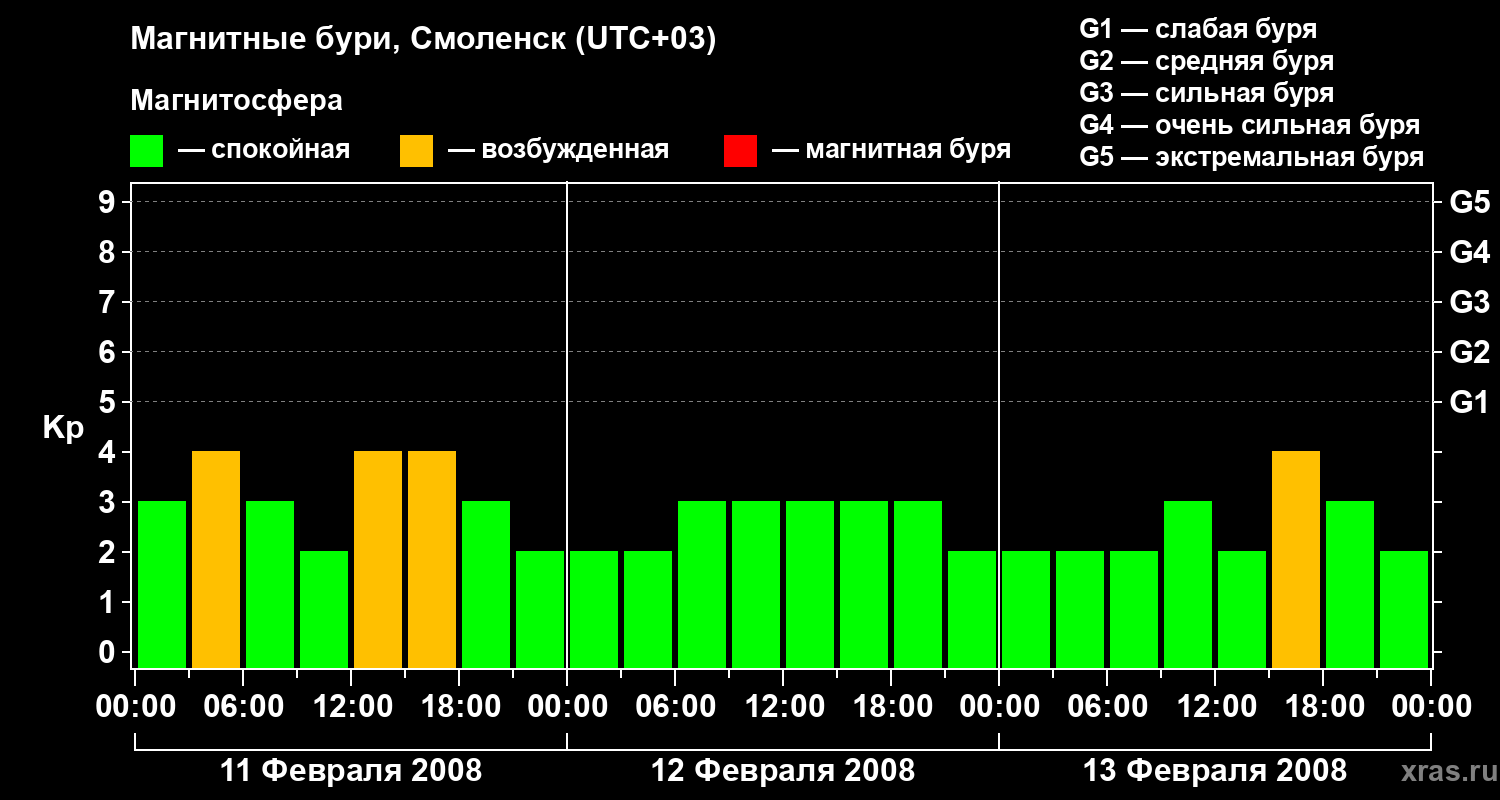
Task: Select the first orange bar on 11 Февраля
Action: click(x=216, y=559)
